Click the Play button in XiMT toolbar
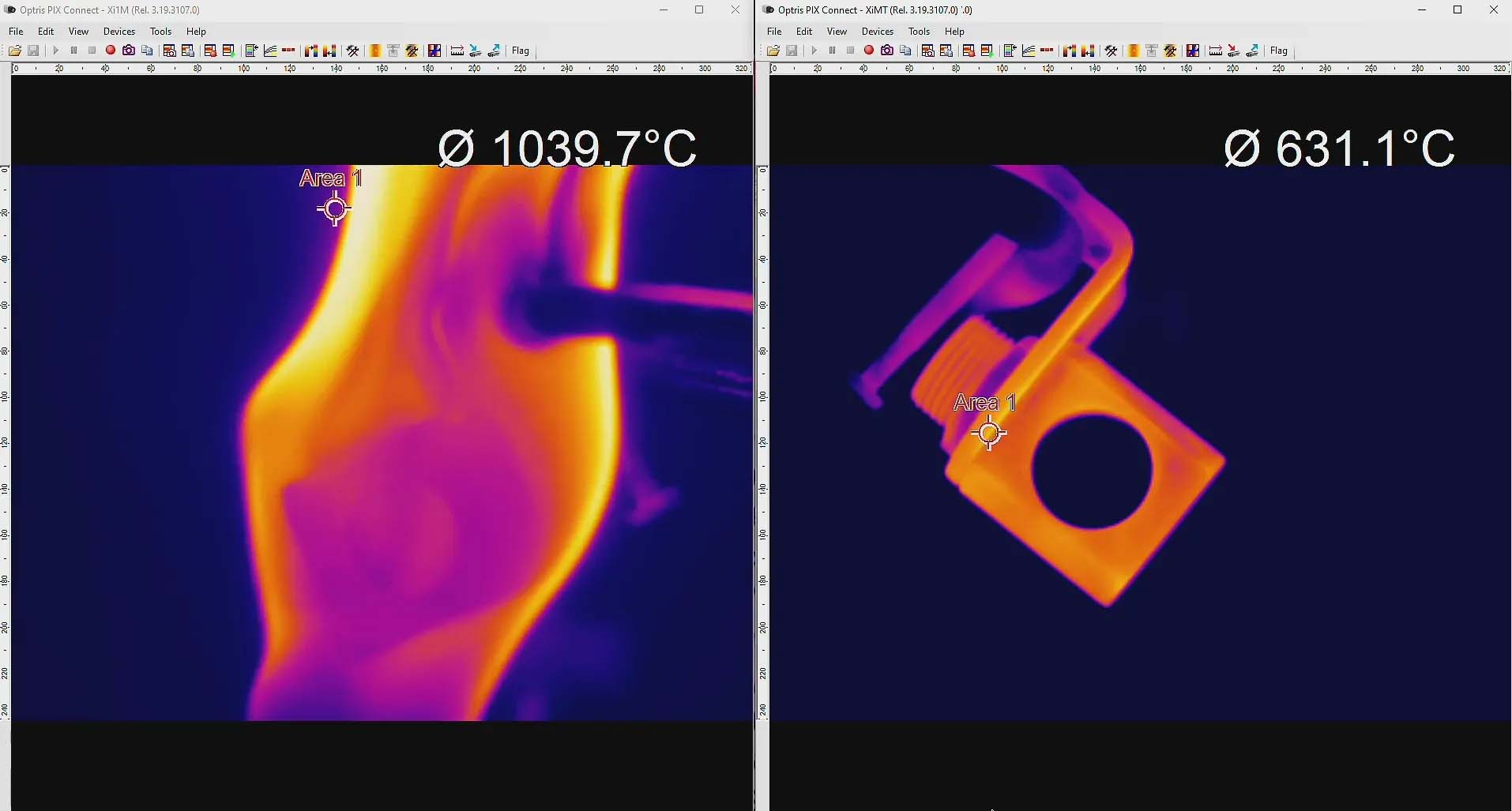Screen dimensions: 1512x811 (x=814, y=51)
